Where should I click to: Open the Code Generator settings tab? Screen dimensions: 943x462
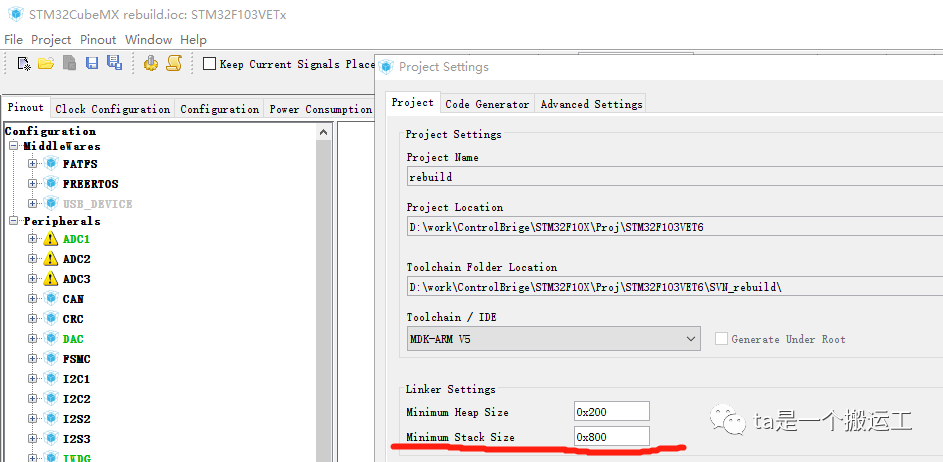point(487,104)
